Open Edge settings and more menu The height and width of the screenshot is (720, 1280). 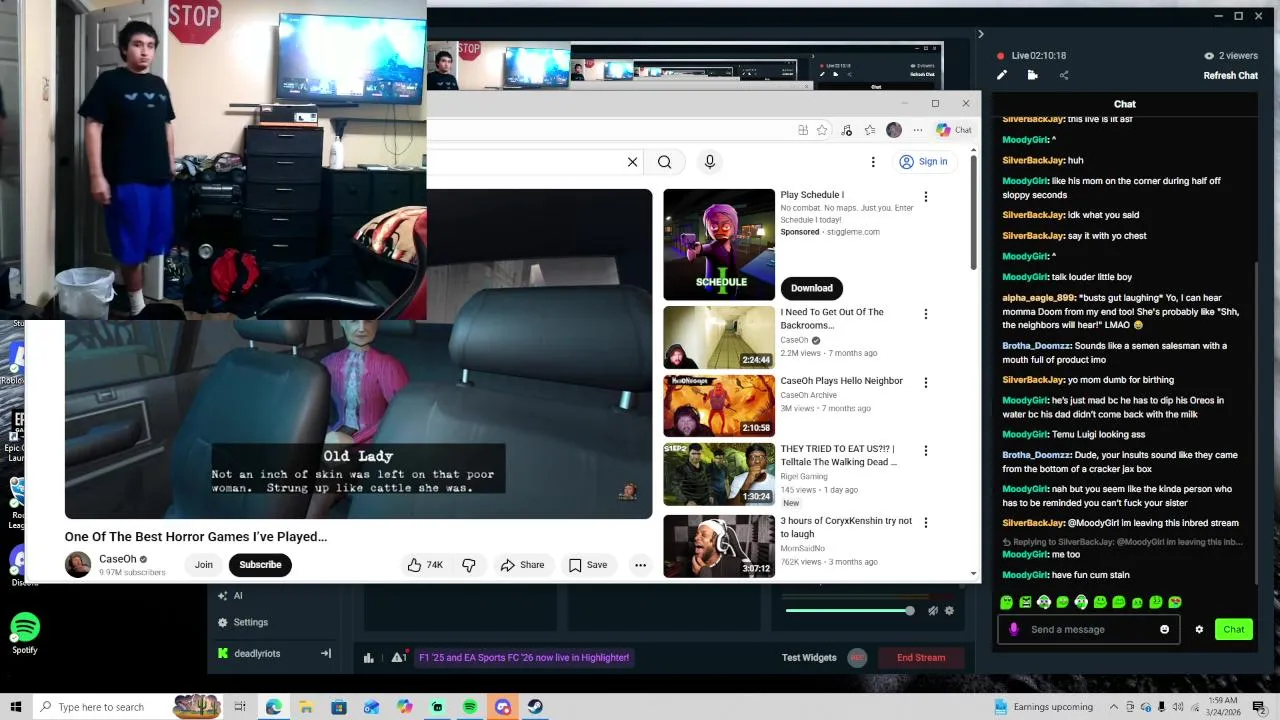pos(918,130)
